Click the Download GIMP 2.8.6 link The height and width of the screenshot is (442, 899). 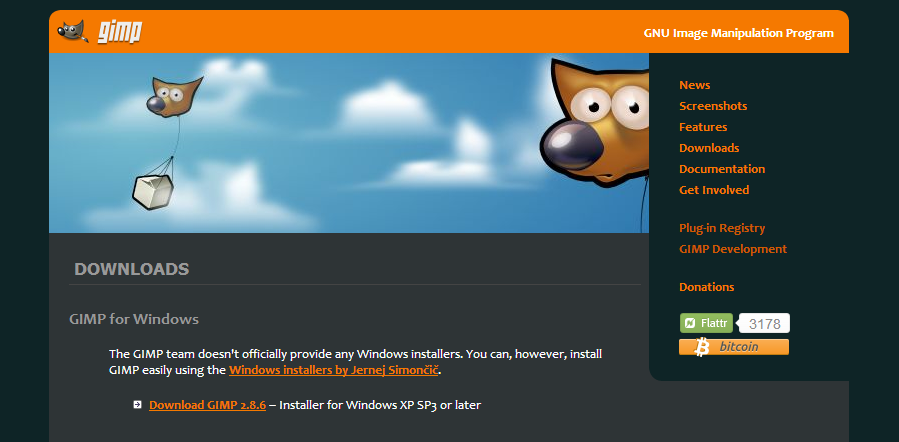[x=208, y=405]
